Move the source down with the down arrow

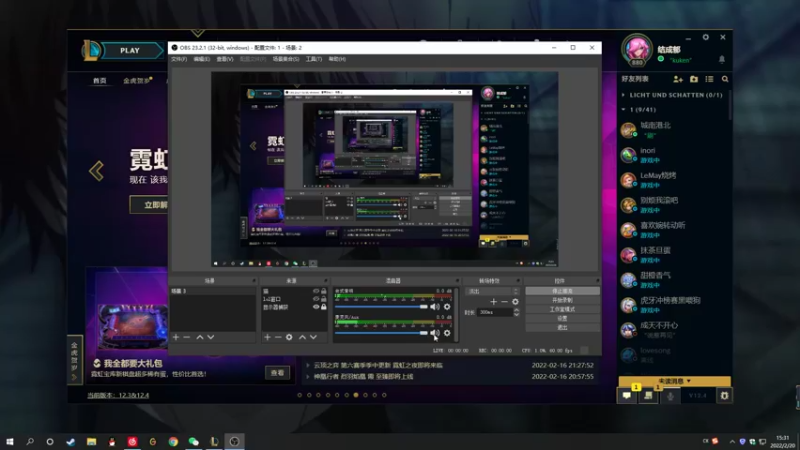click(313, 337)
